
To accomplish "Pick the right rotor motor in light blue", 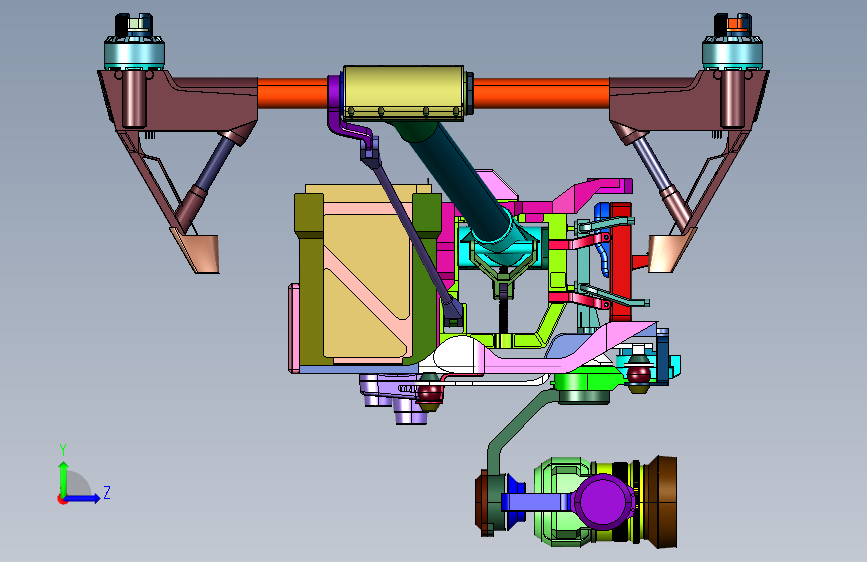I will [x=732, y=52].
